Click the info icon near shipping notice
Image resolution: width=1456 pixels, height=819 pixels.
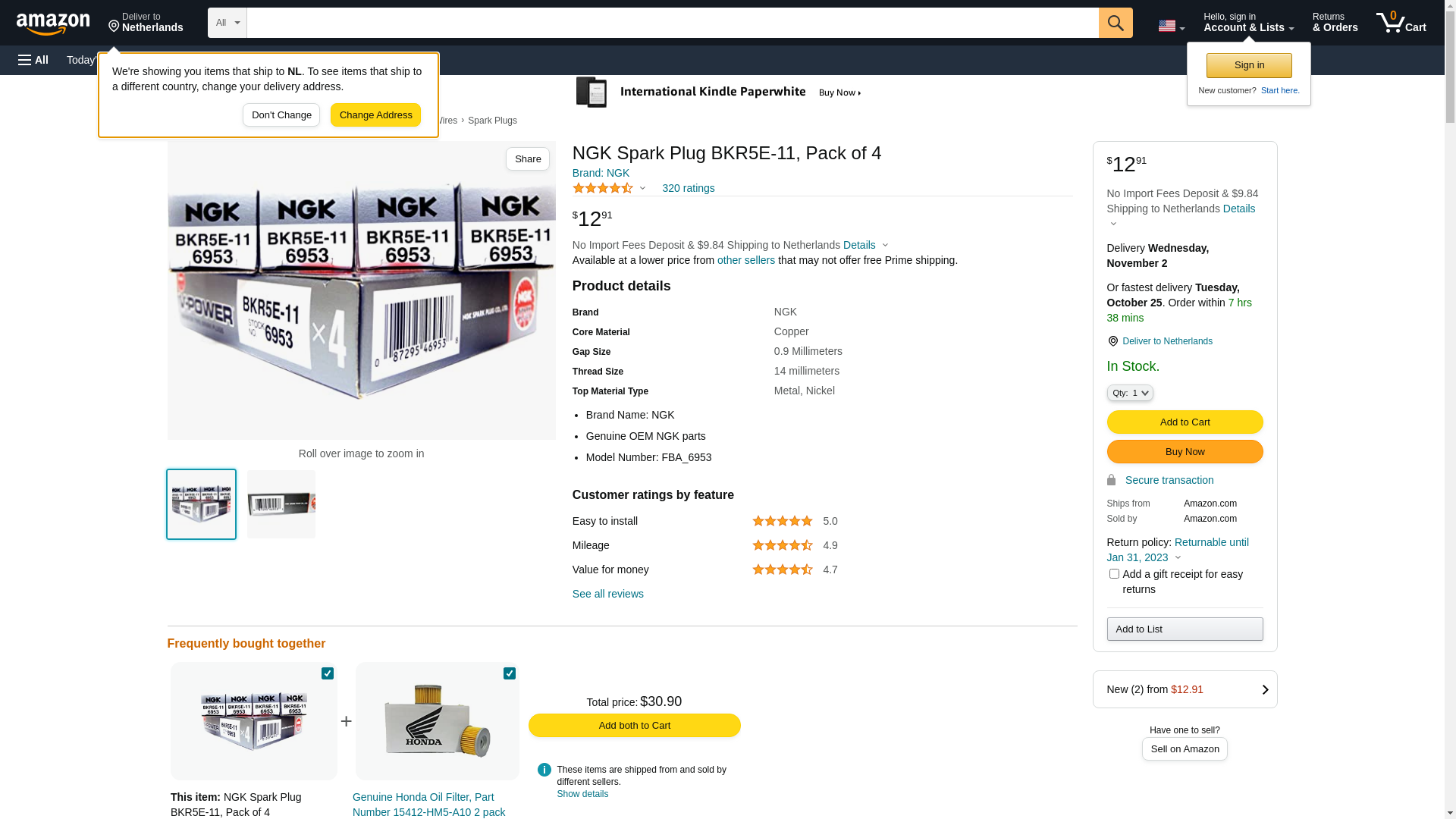pos(544,770)
